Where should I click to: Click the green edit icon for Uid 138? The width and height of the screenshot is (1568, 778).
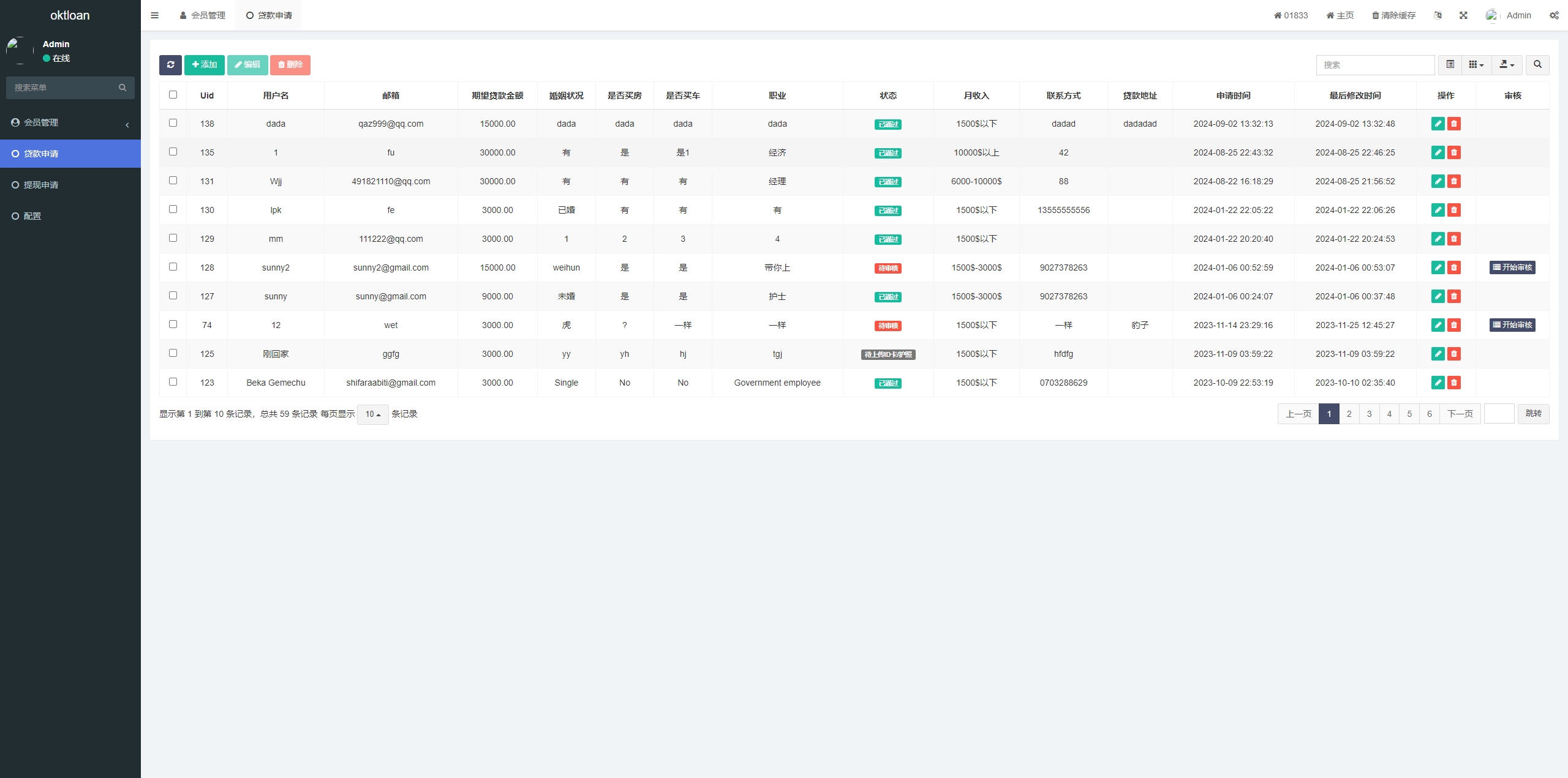click(1438, 124)
